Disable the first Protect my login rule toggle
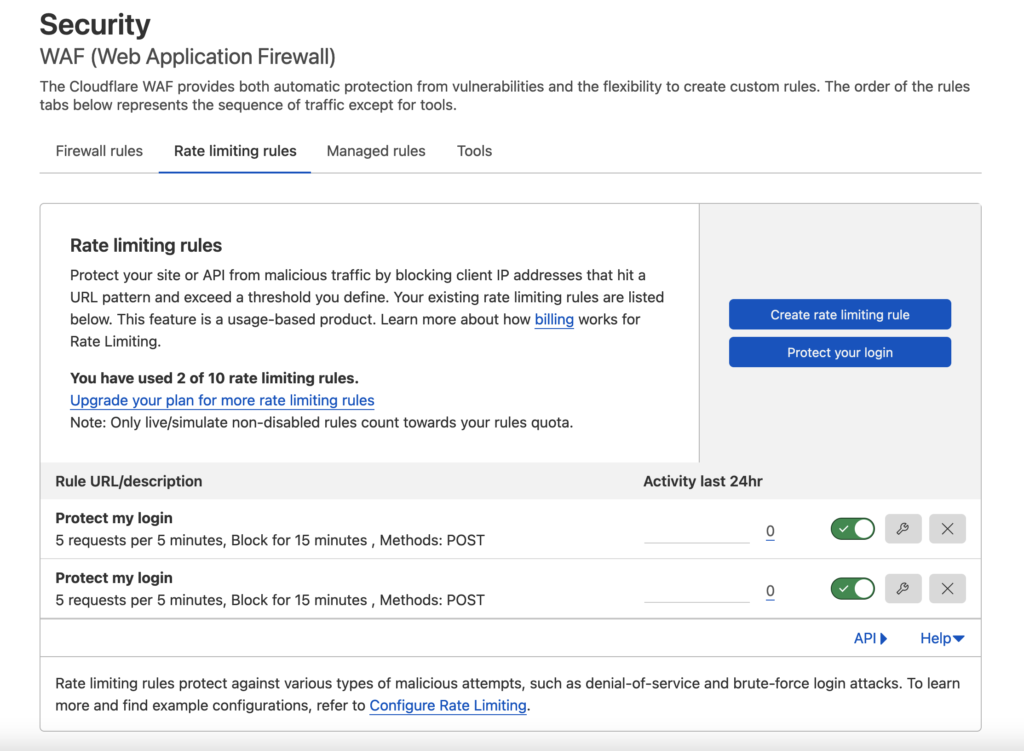Image resolution: width=1024 pixels, height=751 pixels. click(x=853, y=529)
